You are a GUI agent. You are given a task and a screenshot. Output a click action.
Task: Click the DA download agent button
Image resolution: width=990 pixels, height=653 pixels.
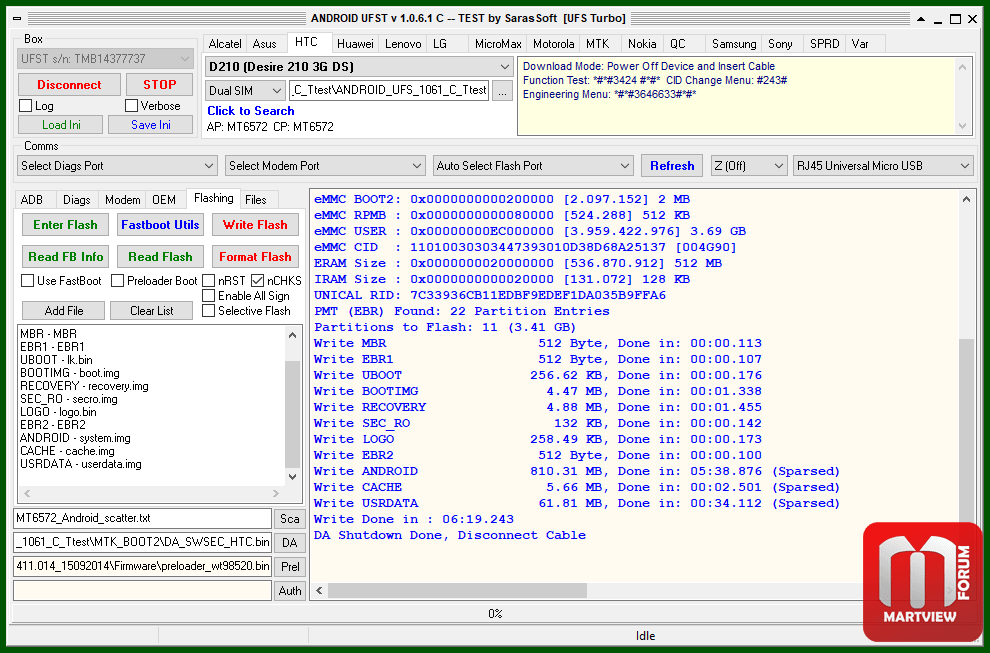point(290,542)
